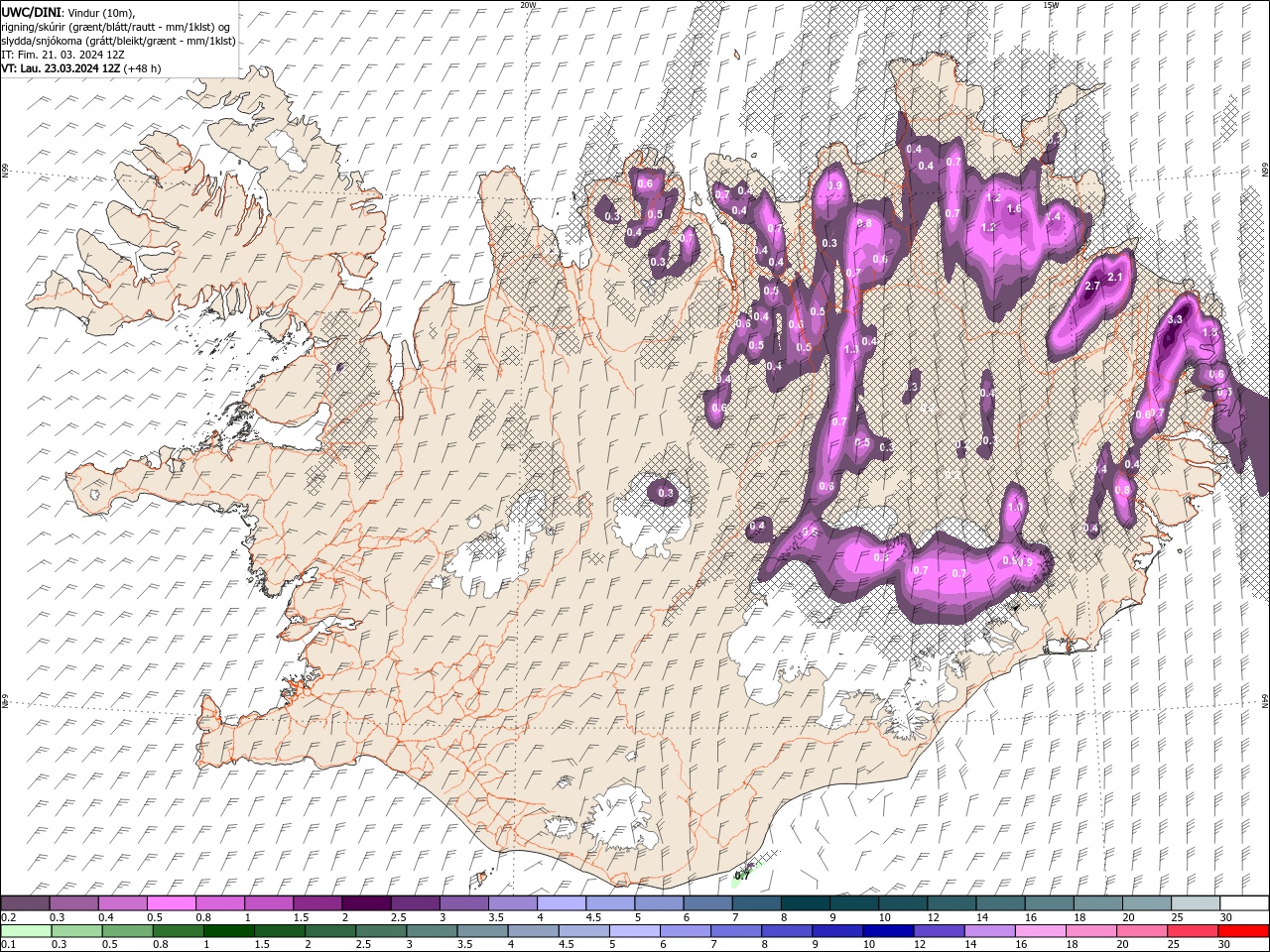Pick the darkest purple 2 swatch in the upper legend row

point(365,902)
